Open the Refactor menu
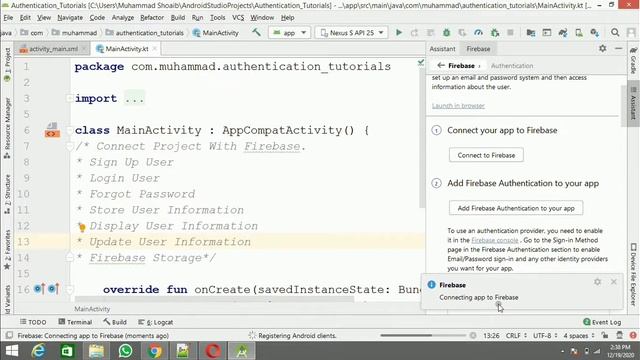This screenshot has width=640, height=360. pyautogui.click(x=152, y=18)
